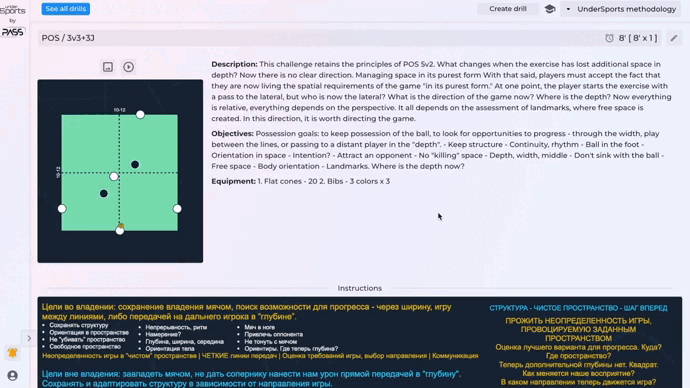Click the instructions image panel
Viewport: 690px width, 388px height.
360,342
